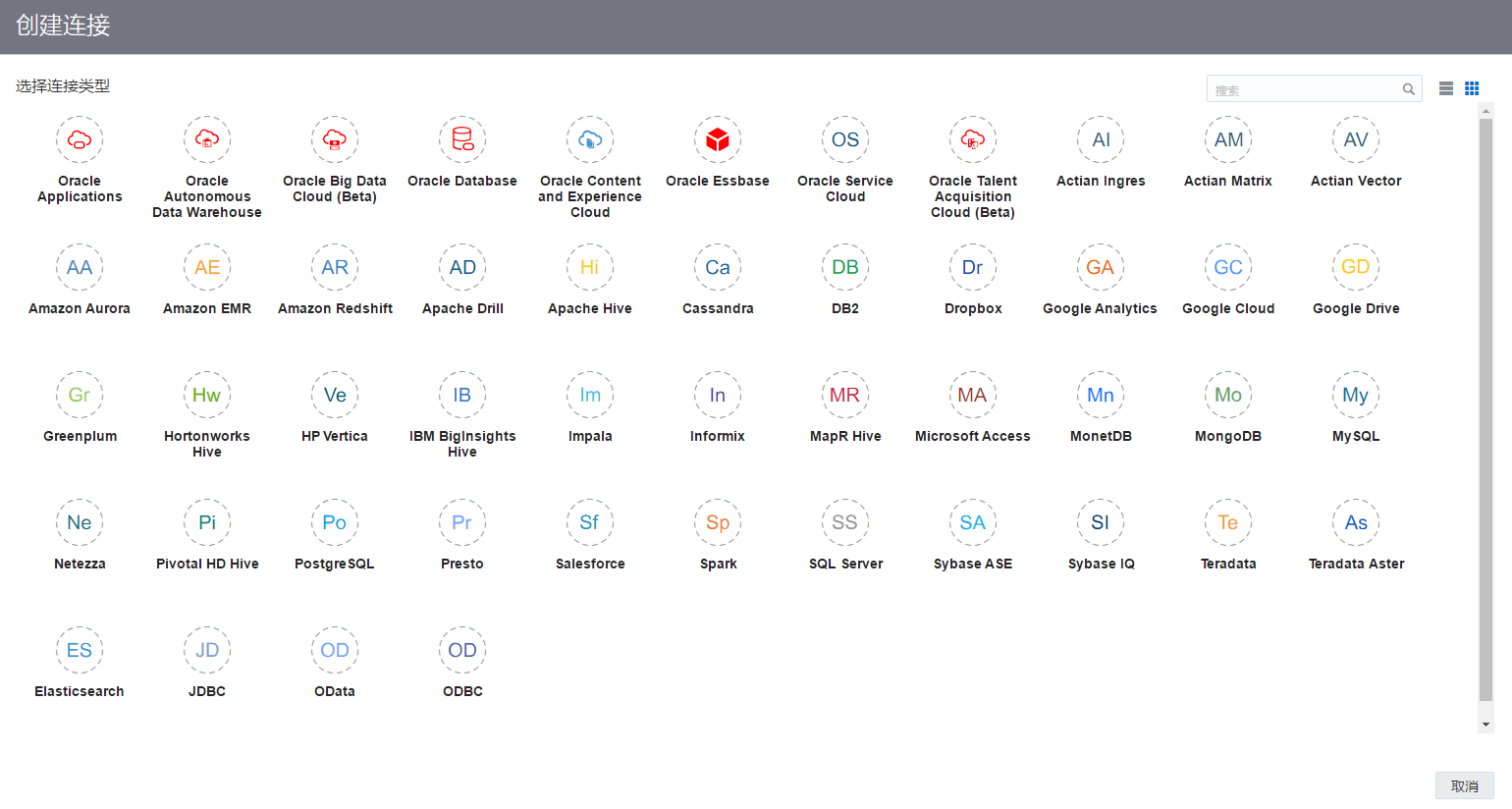Click the scrollbar up arrow

(x=1485, y=110)
